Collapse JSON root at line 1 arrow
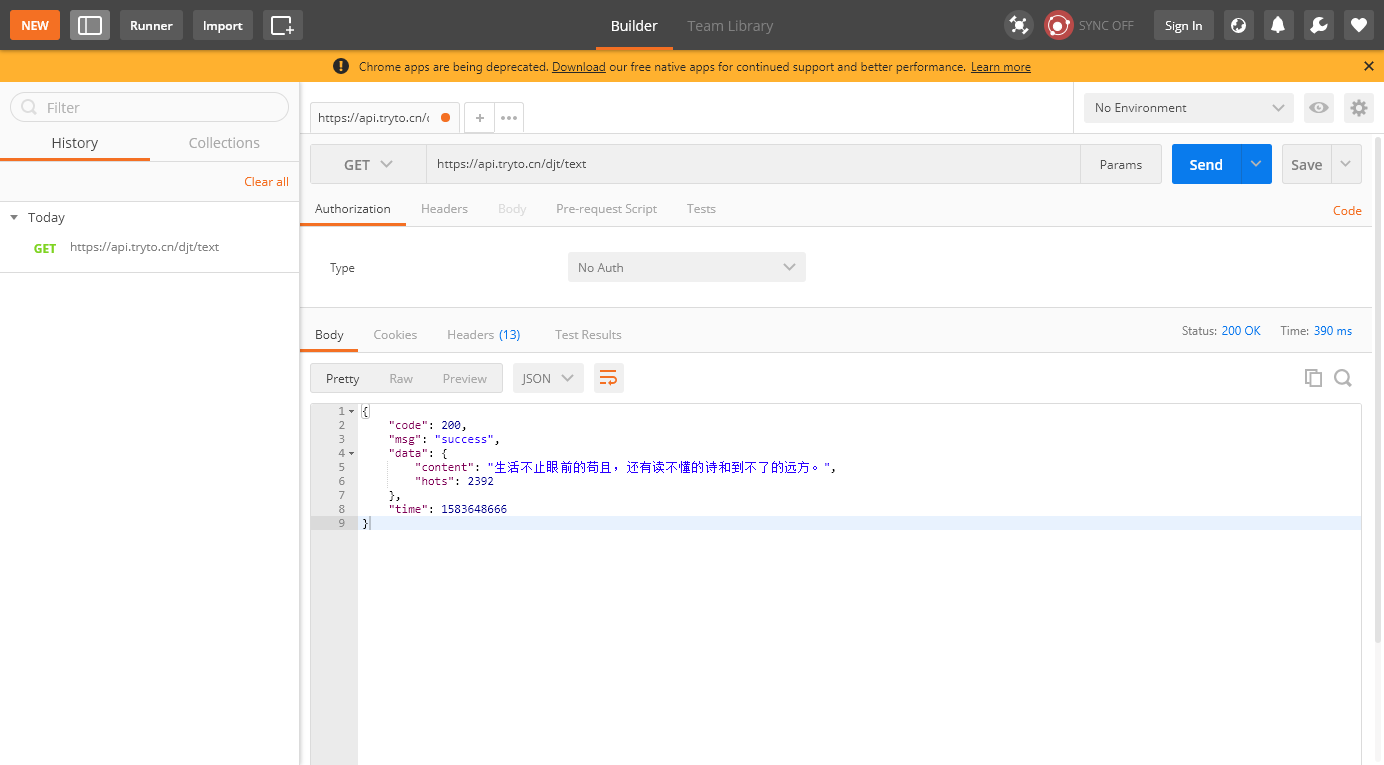The image size is (1384, 765). [x=351, y=411]
